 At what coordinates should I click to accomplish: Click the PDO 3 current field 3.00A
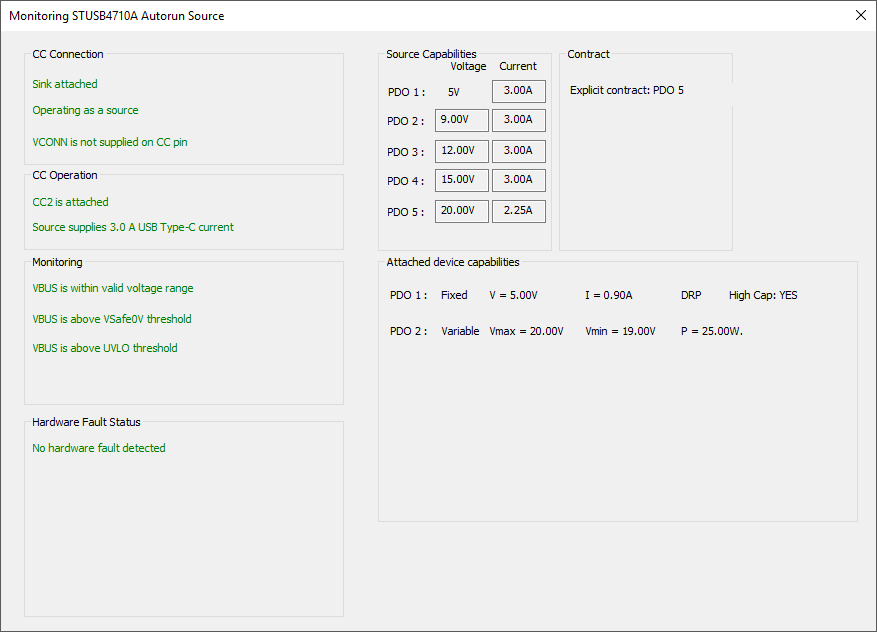click(x=518, y=151)
